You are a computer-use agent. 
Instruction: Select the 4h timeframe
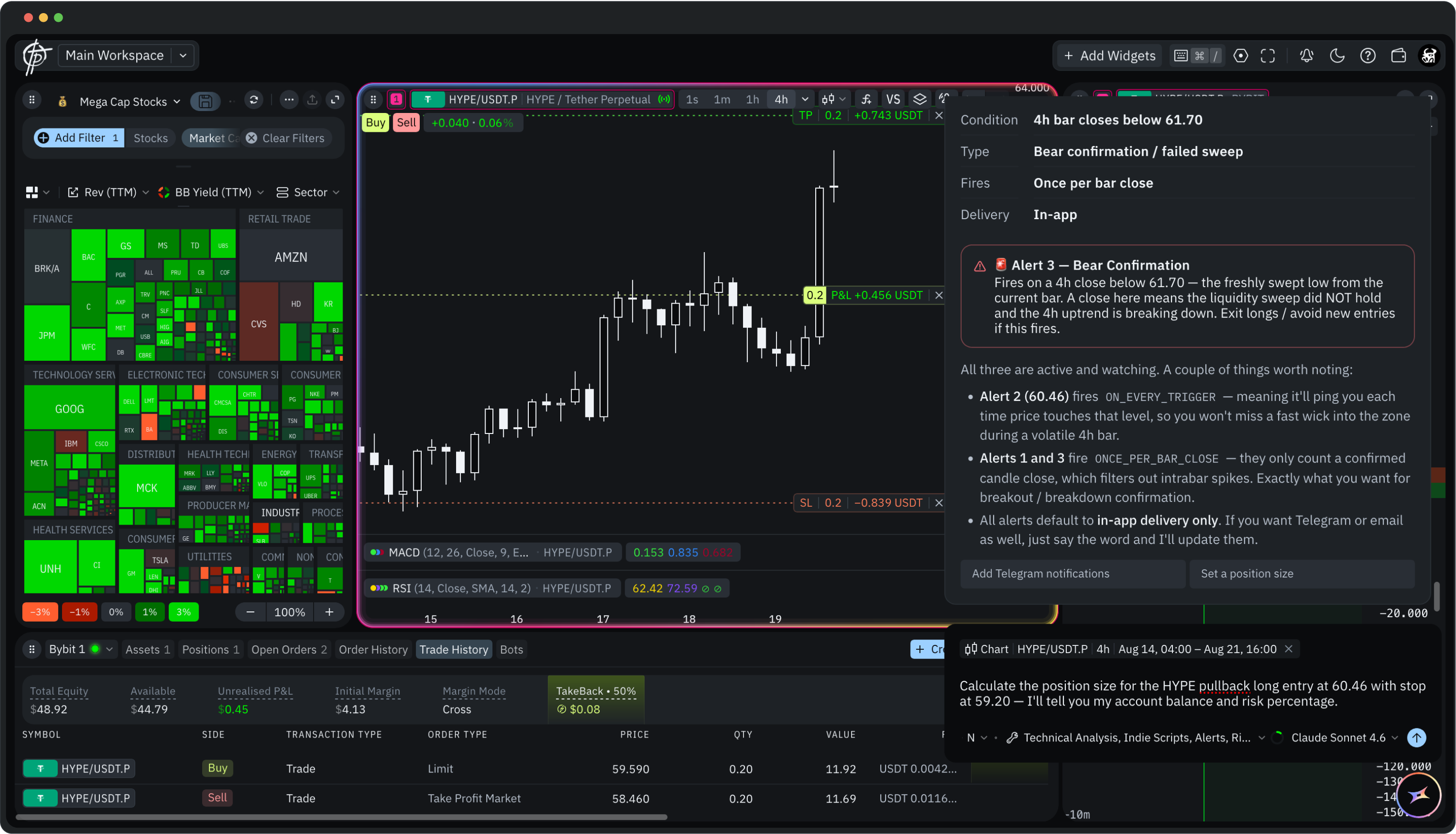point(781,100)
